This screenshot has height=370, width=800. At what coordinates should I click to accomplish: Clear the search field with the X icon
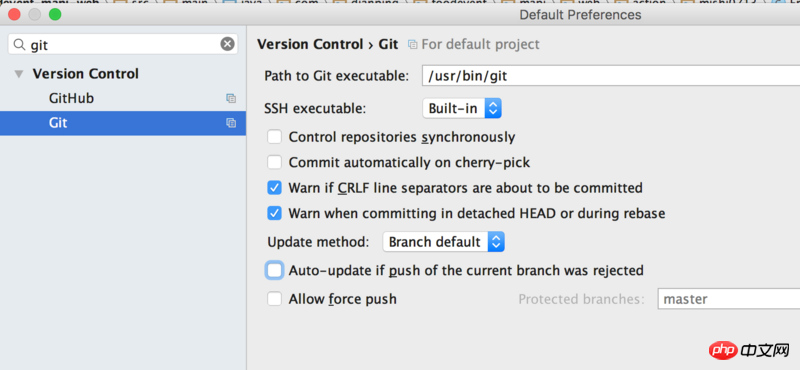228,44
